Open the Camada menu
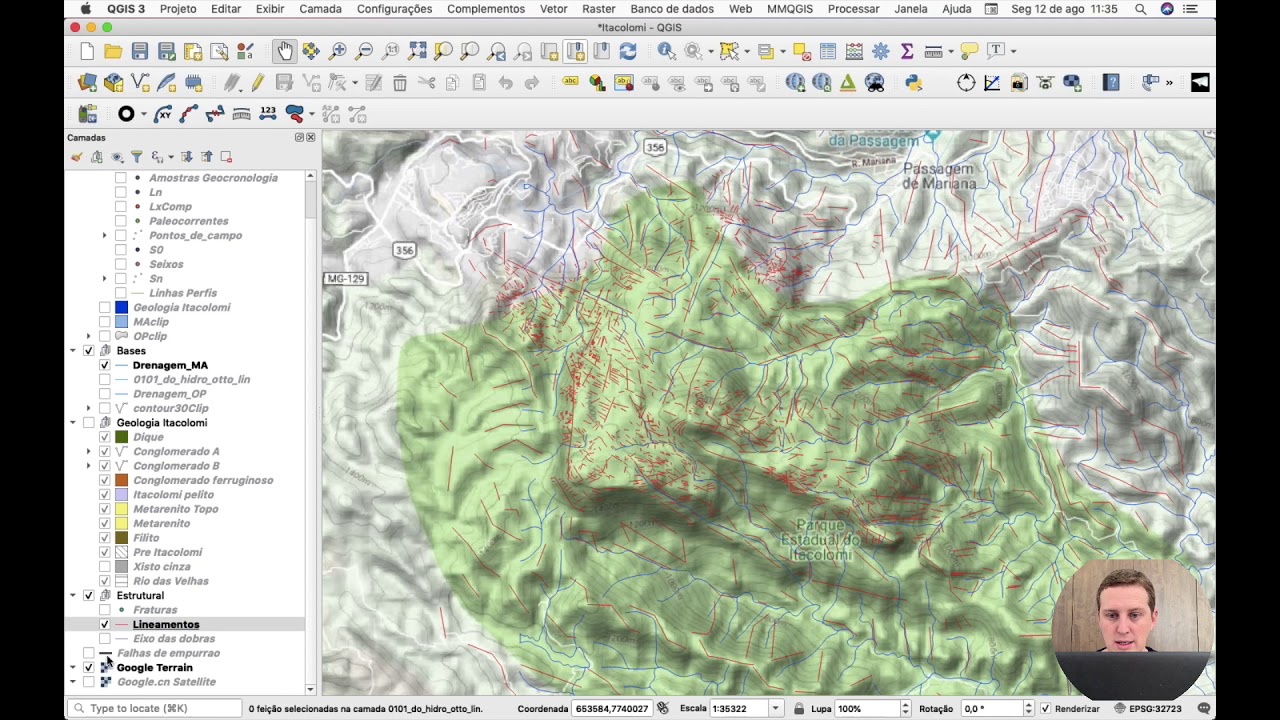Screen dimensions: 1280x720 [x=320, y=9]
